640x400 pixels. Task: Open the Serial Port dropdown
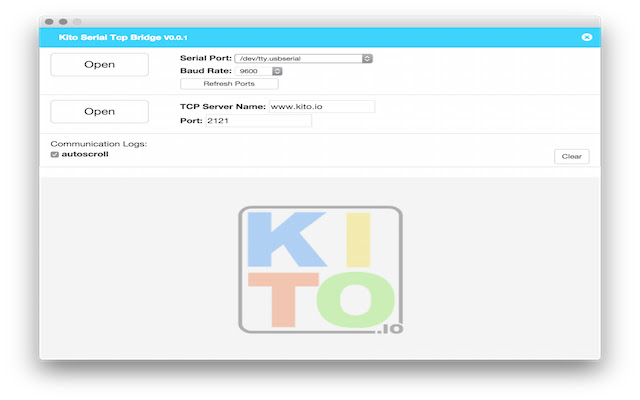click(303, 58)
